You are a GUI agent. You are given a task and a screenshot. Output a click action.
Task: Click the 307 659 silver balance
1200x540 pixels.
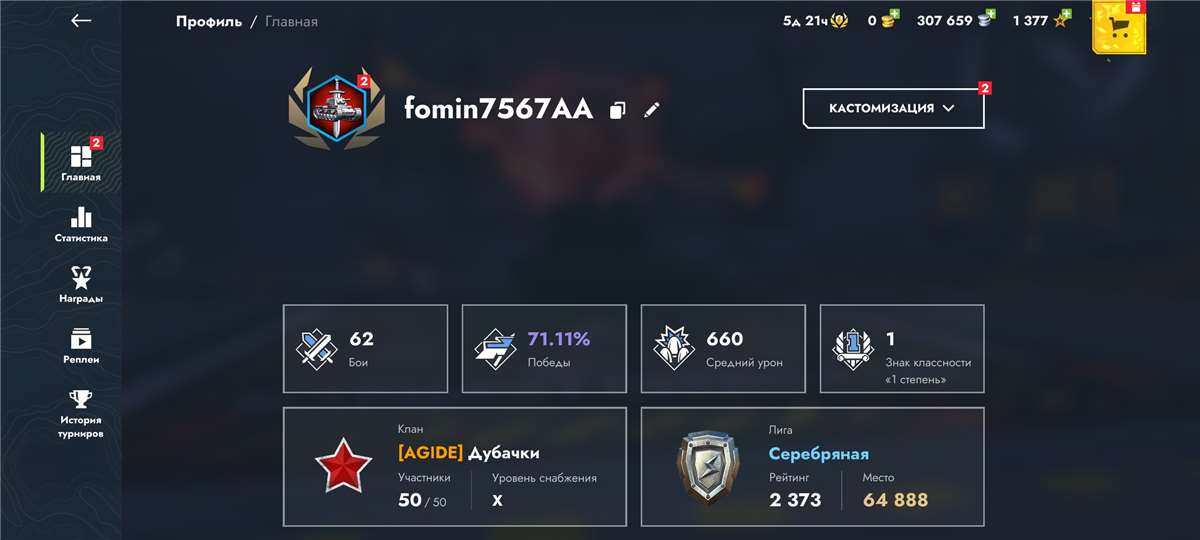[943, 20]
